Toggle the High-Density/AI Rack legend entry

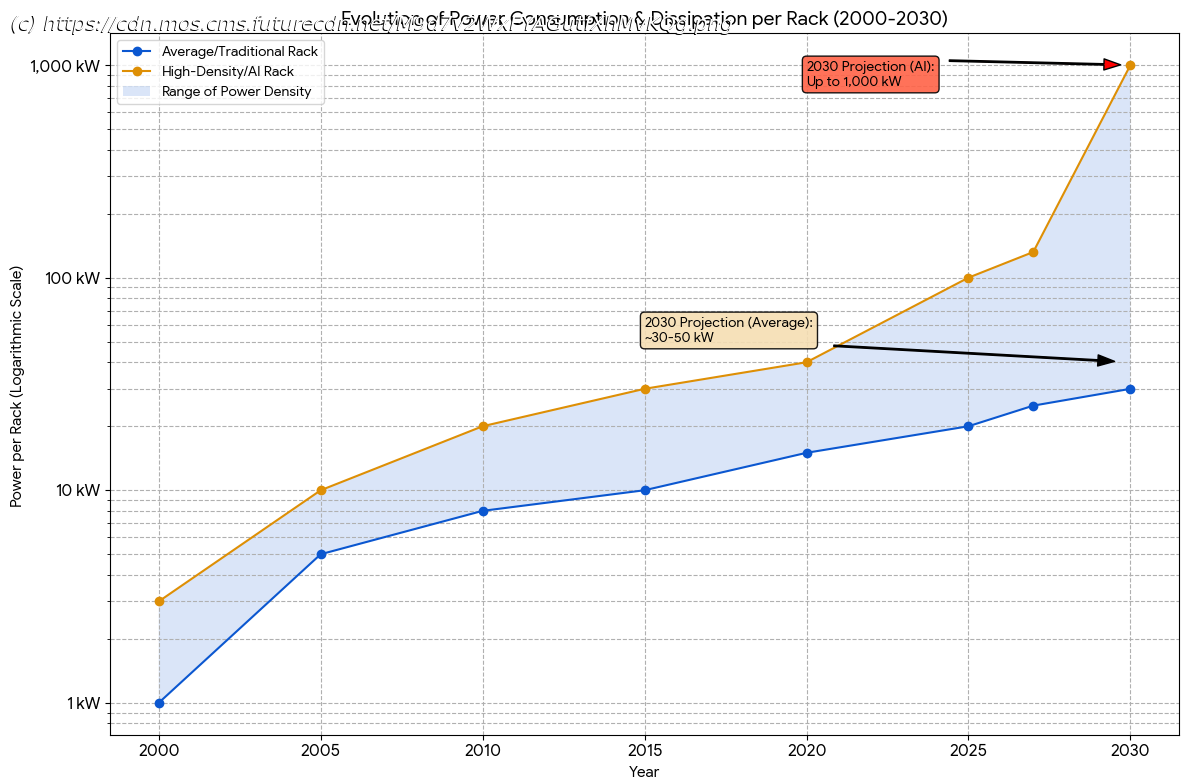coord(227,71)
